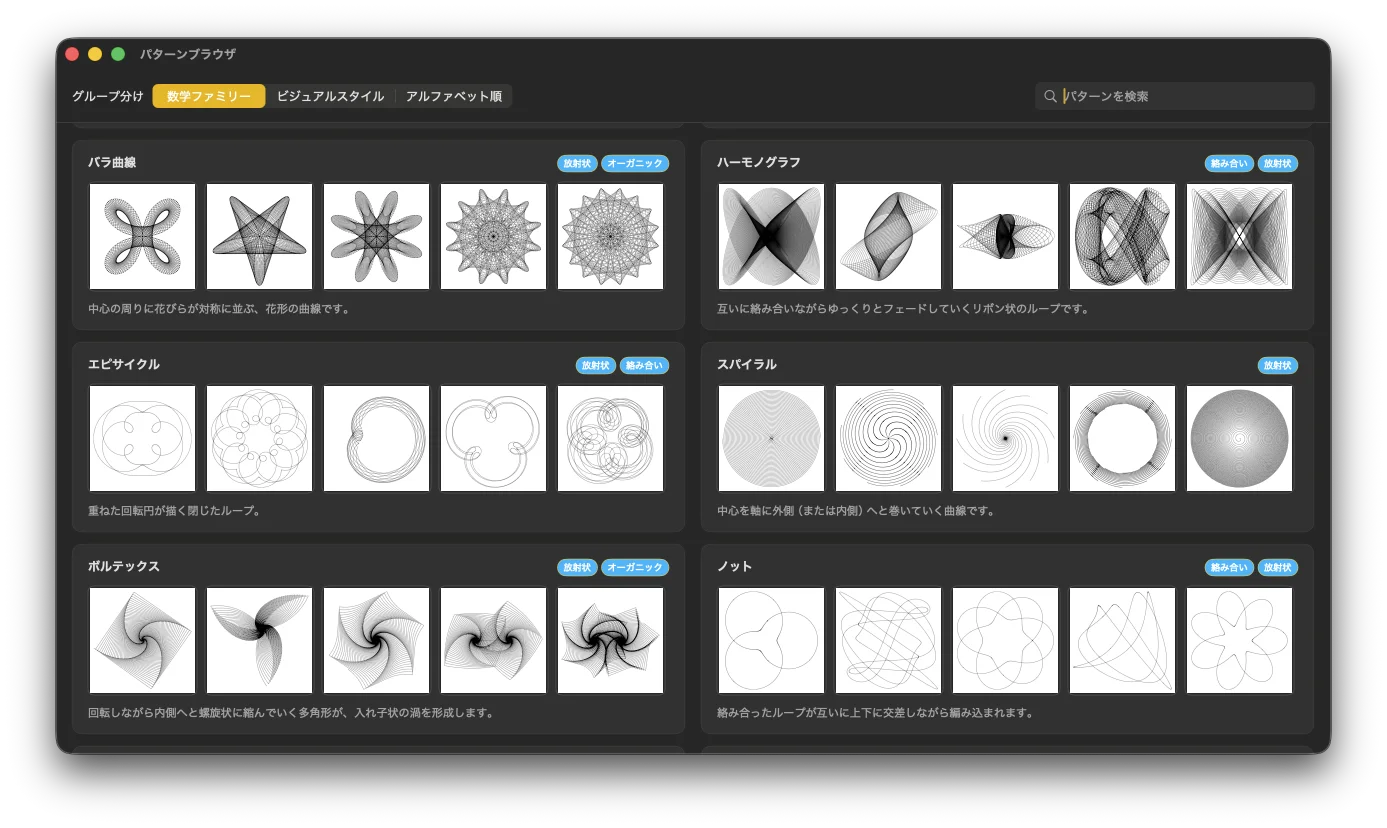Choose the fourth ノット angular curve thumbnail

pos(1122,640)
